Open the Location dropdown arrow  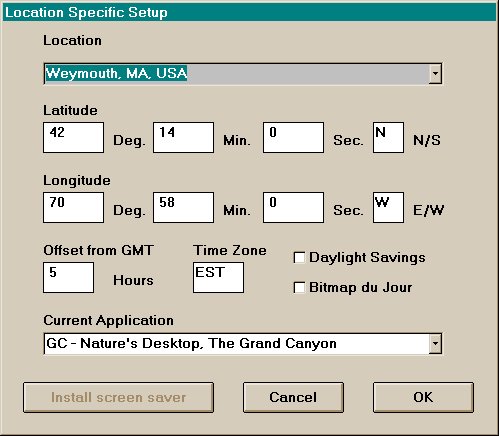coord(435,73)
